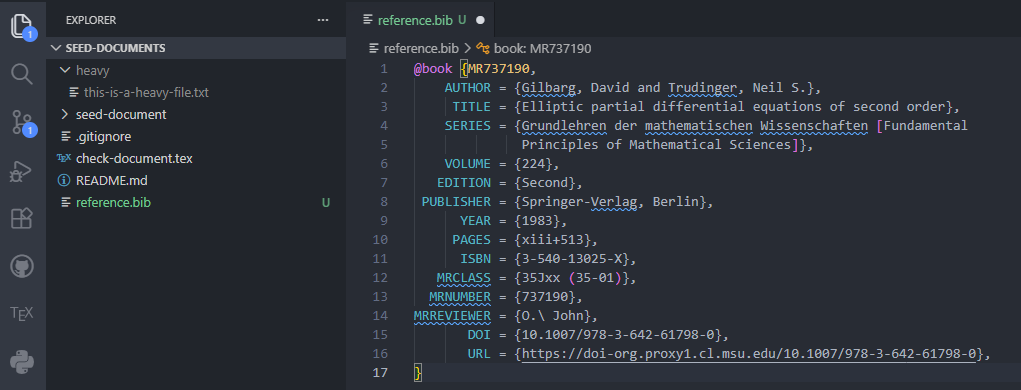Click the EDITION field name

point(464,183)
